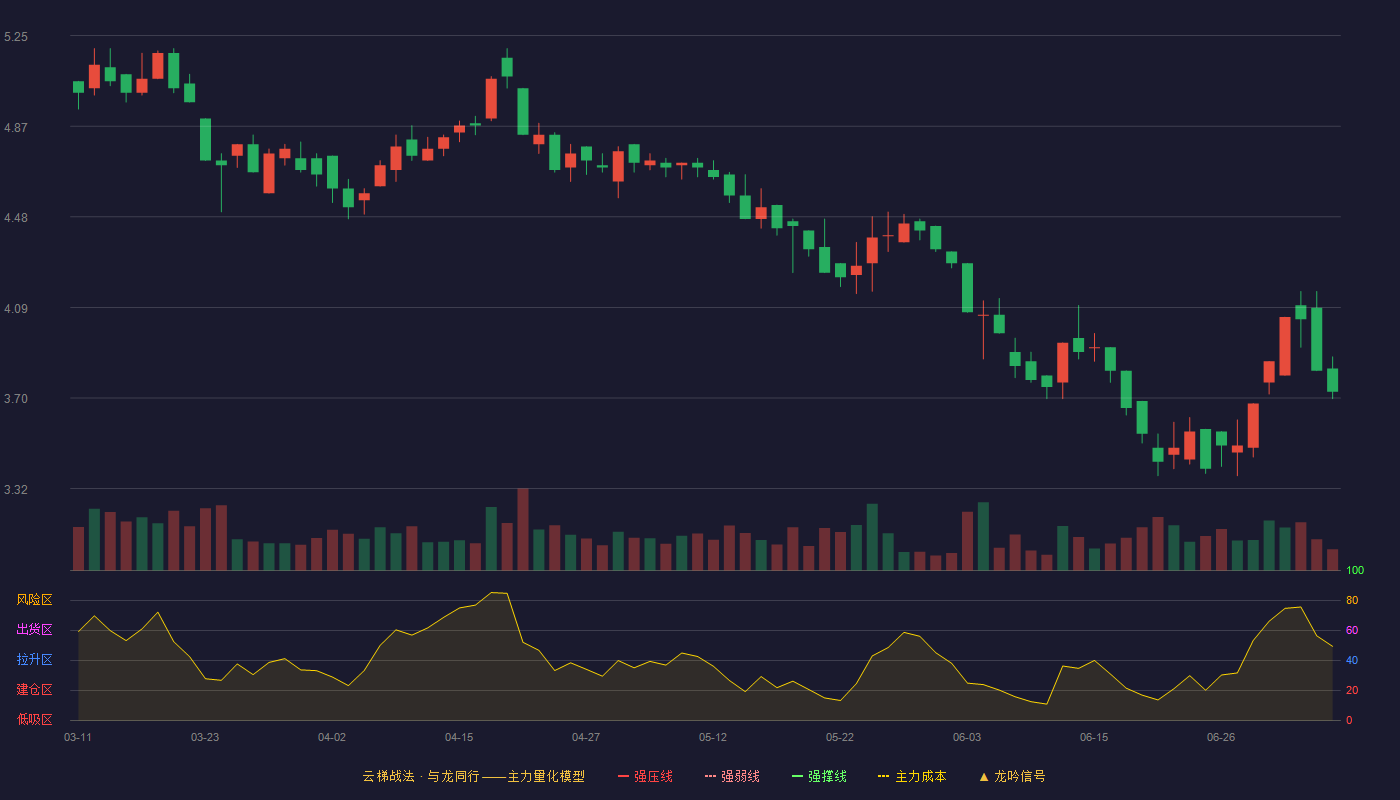This screenshot has height=800, width=1400.
Task: Click the 04-15 date axis marker
Action: click(x=459, y=737)
